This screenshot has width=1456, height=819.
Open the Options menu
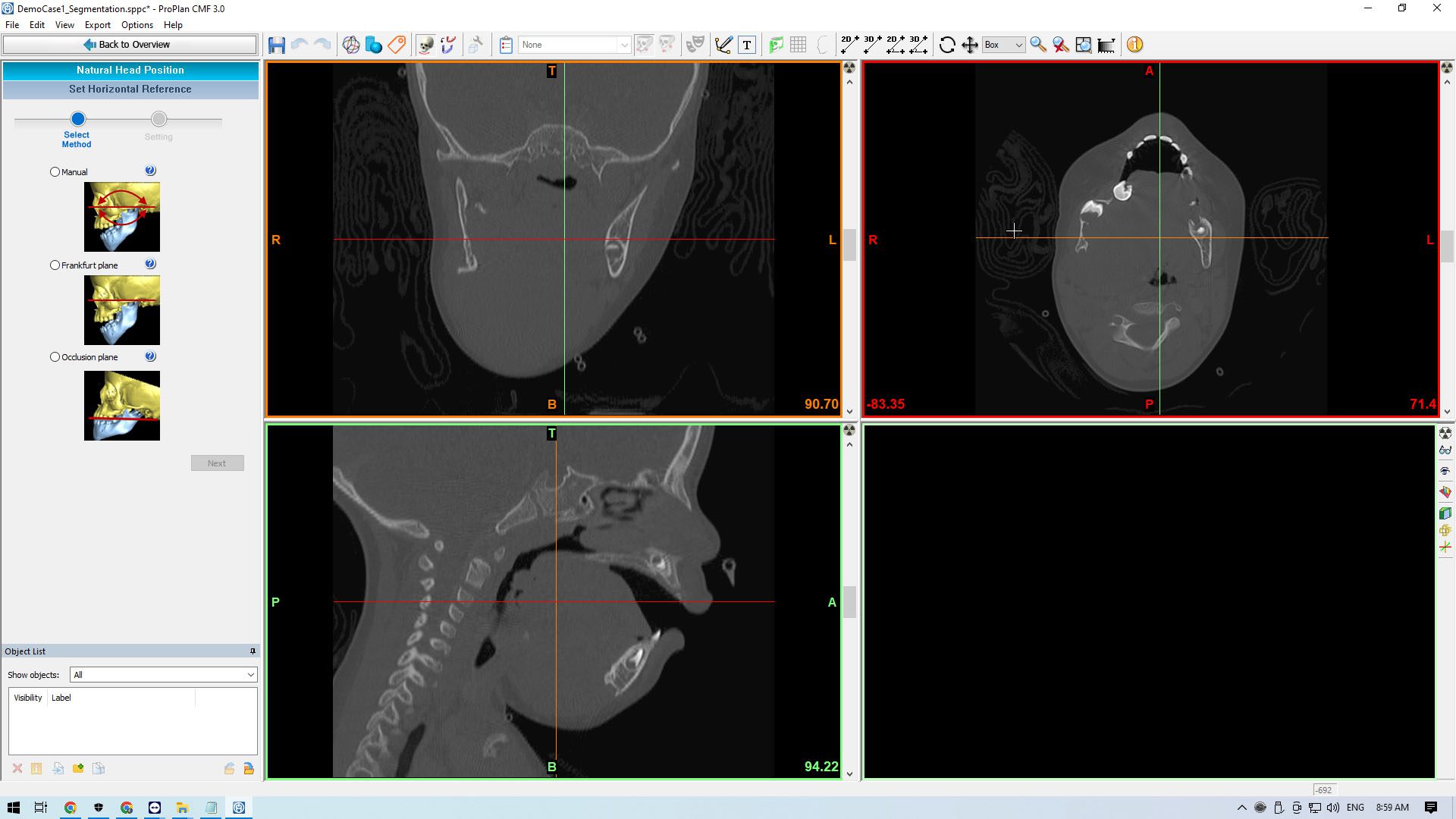pos(136,25)
